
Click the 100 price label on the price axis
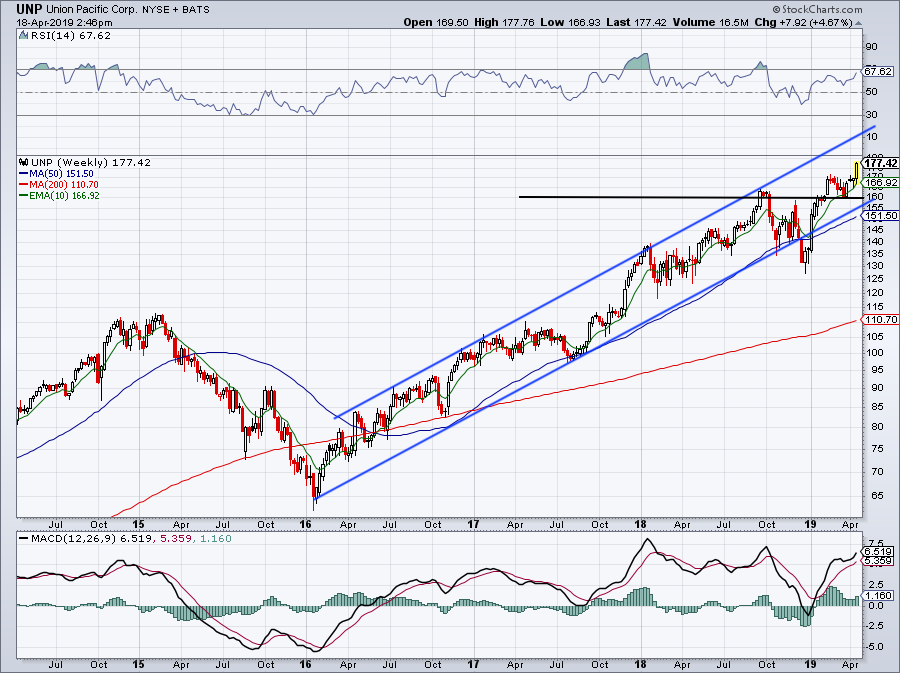click(875, 352)
